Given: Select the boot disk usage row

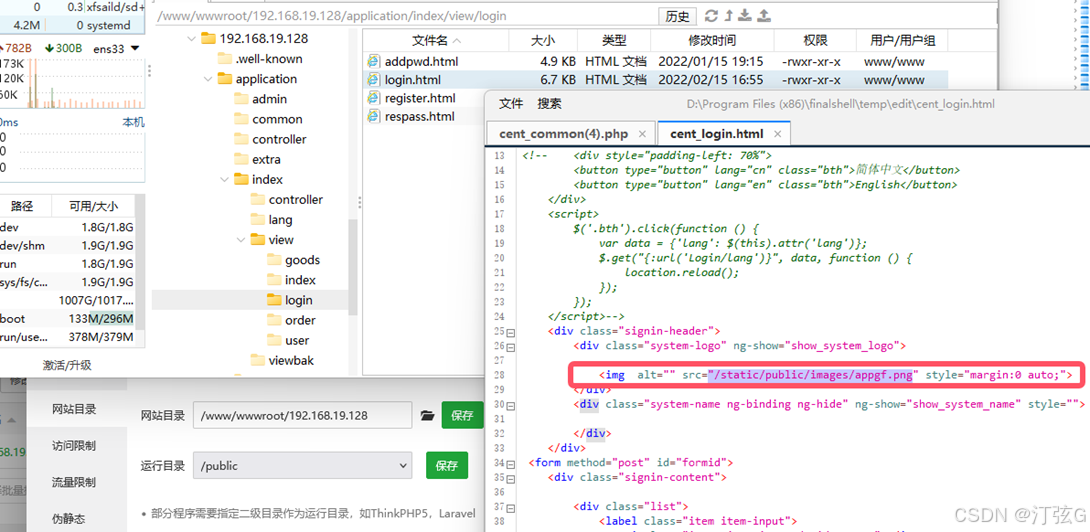Looking at the screenshot, I should pos(68,319).
